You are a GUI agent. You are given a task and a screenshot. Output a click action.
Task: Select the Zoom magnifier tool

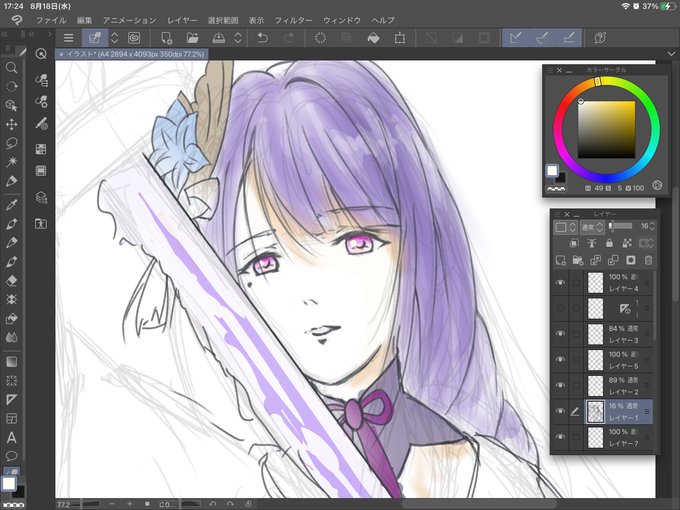[x=11, y=68]
